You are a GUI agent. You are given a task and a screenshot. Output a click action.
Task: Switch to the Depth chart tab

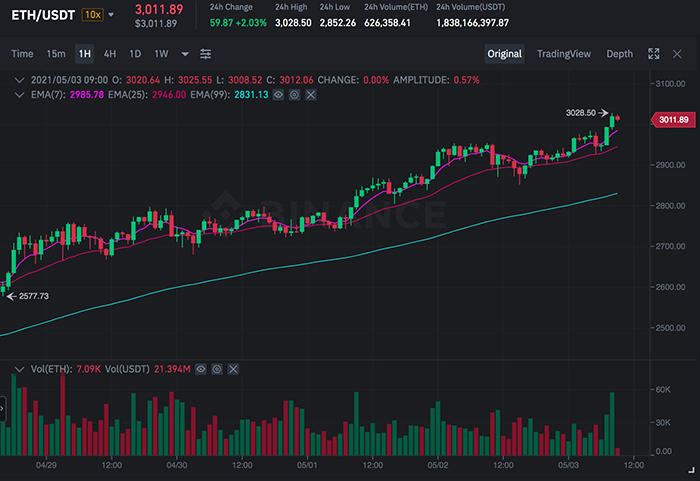click(x=619, y=54)
